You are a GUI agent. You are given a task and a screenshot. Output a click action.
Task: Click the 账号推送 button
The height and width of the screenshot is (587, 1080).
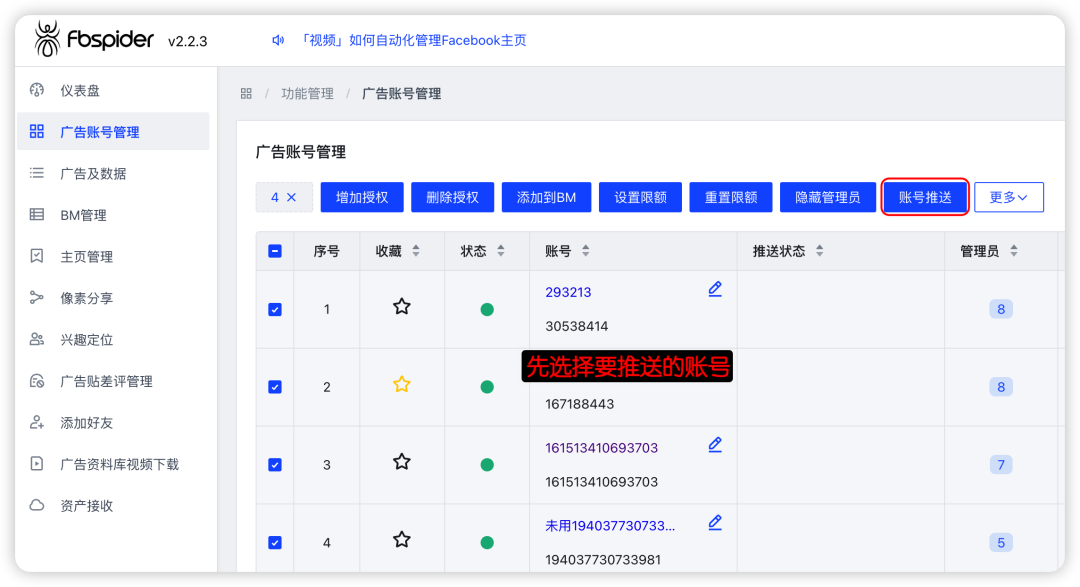click(924, 197)
